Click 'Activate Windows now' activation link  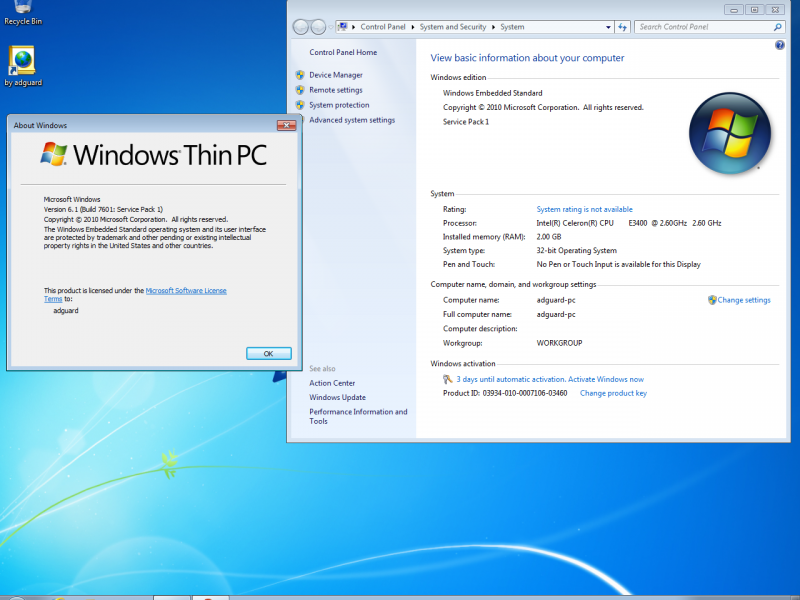coord(606,379)
